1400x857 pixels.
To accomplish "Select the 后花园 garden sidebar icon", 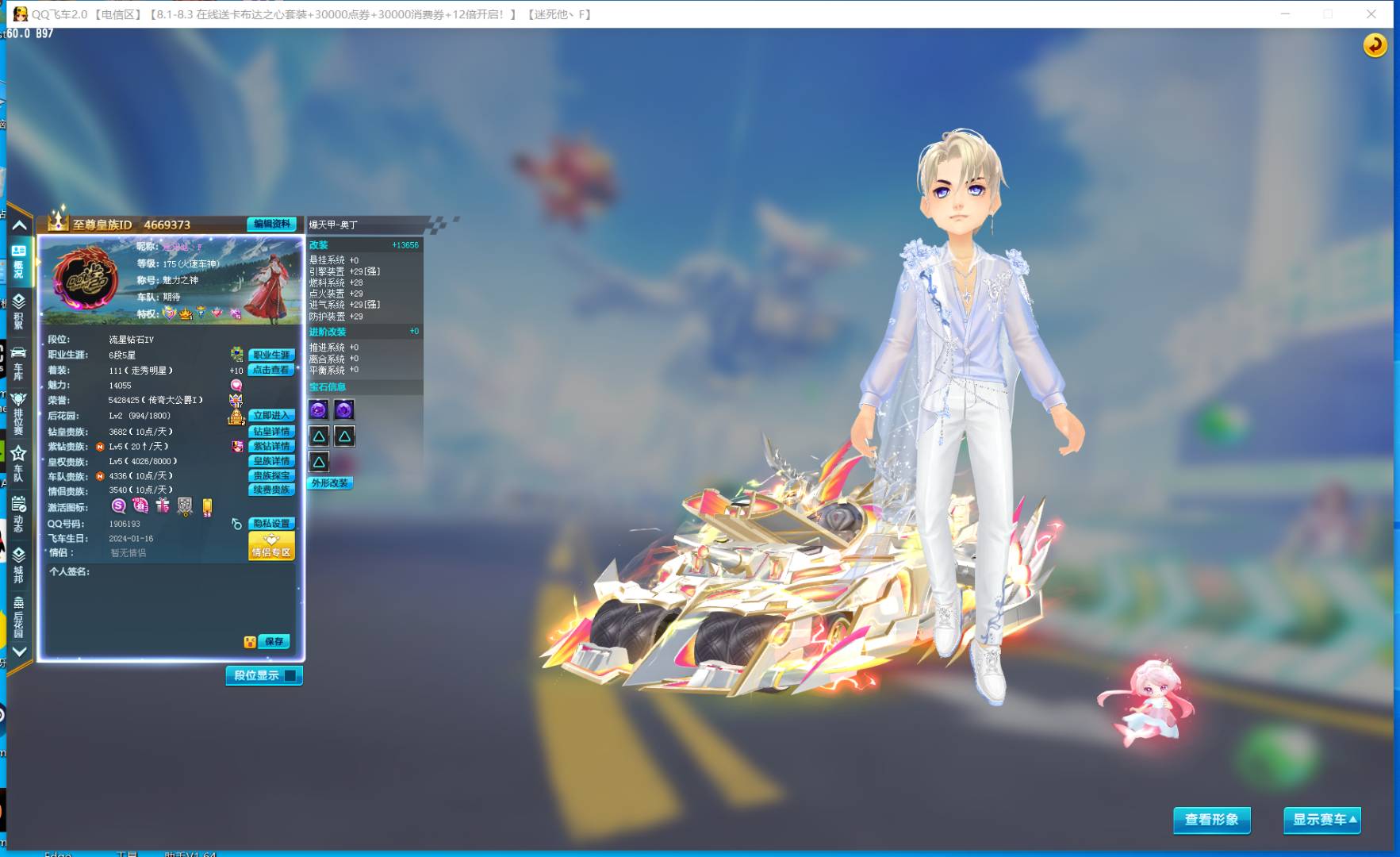I will (x=18, y=617).
